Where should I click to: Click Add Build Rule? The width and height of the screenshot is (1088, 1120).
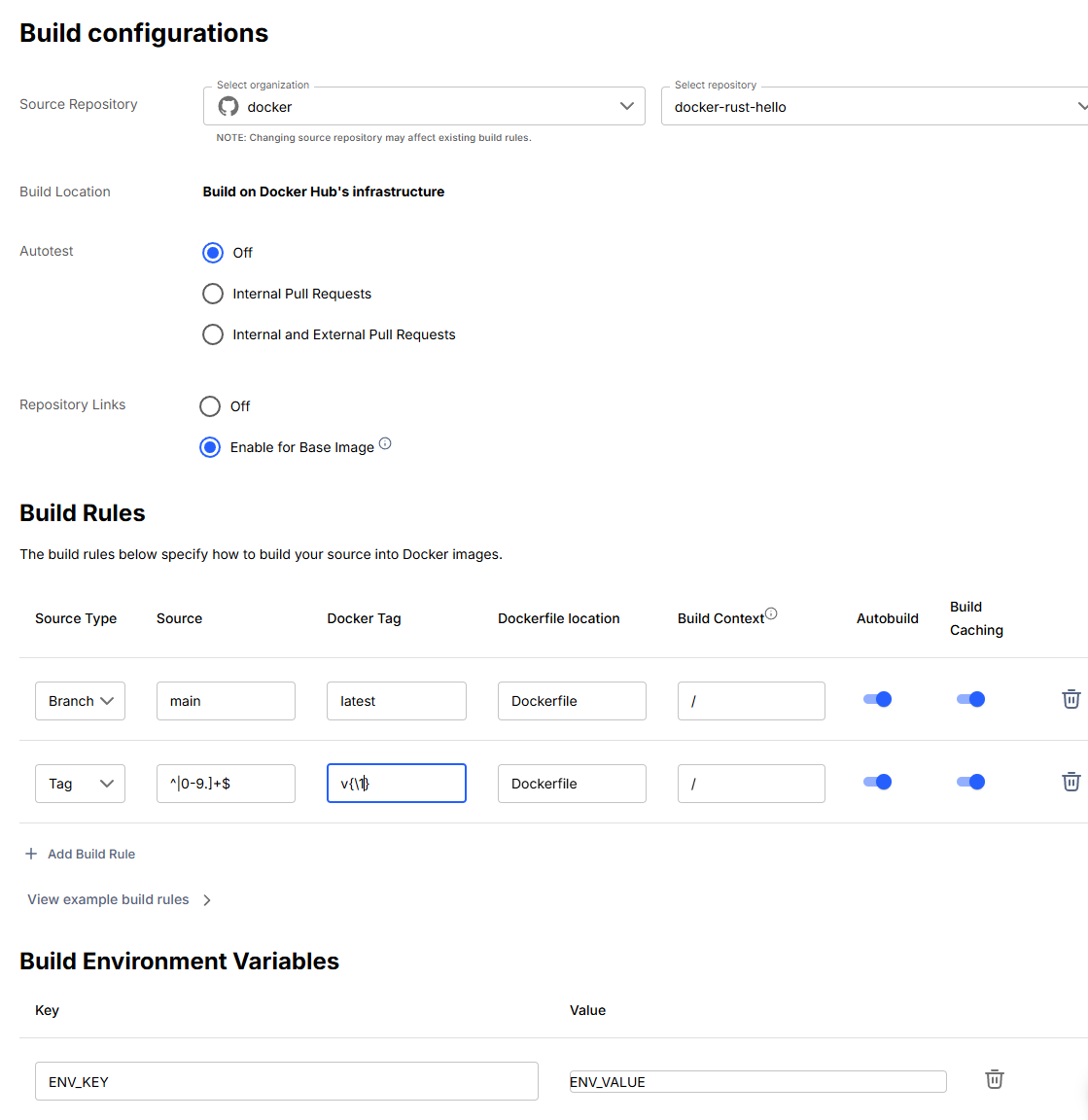[90, 854]
